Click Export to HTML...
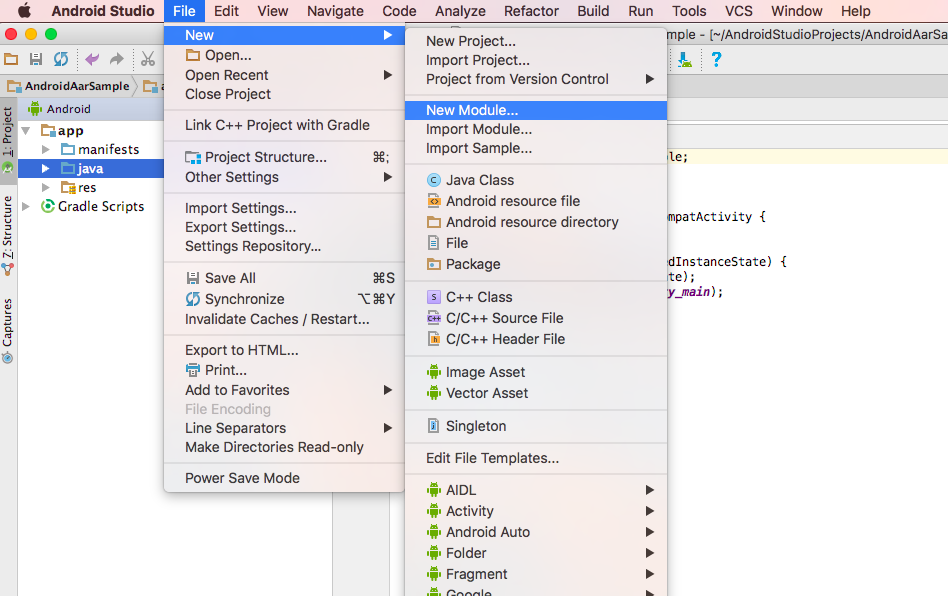The image size is (948, 596). (284, 350)
